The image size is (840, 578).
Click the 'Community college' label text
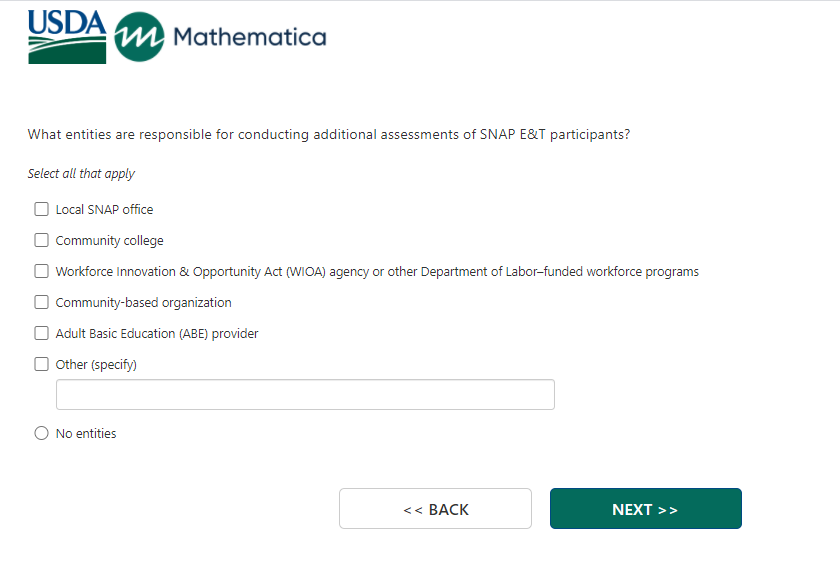coord(109,241)
